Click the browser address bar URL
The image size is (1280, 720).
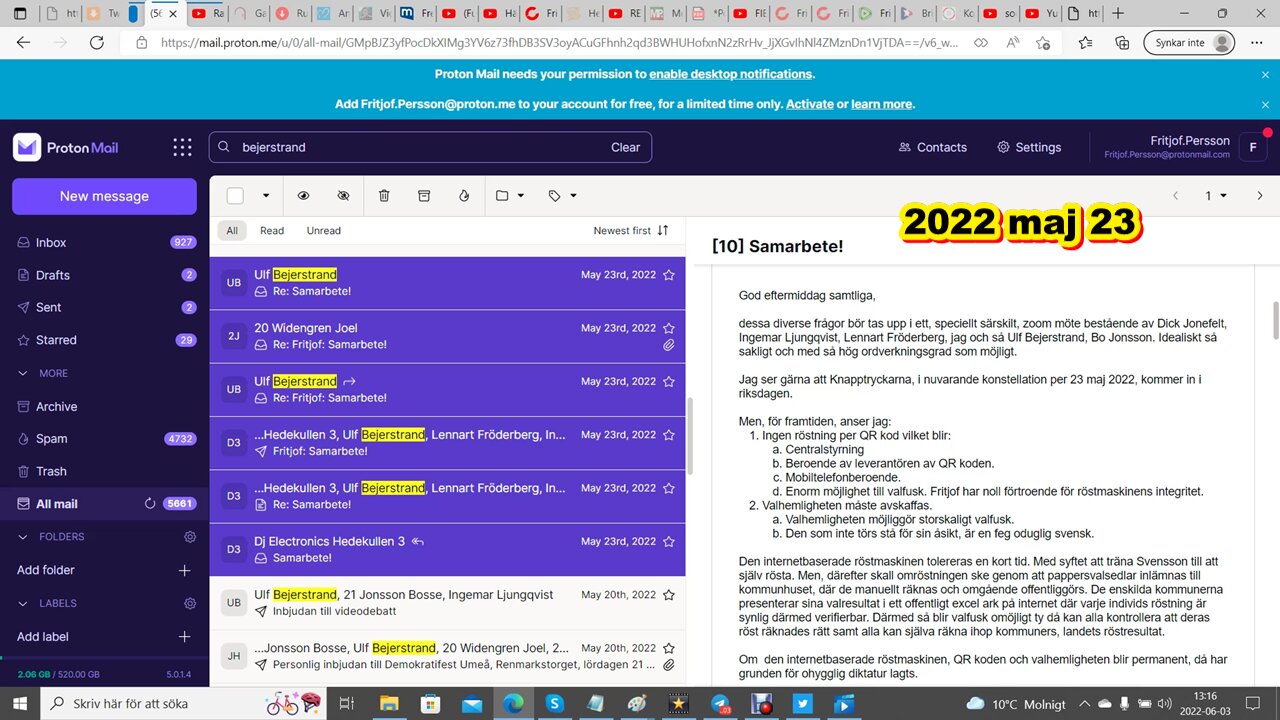click(x=560, y=43)
